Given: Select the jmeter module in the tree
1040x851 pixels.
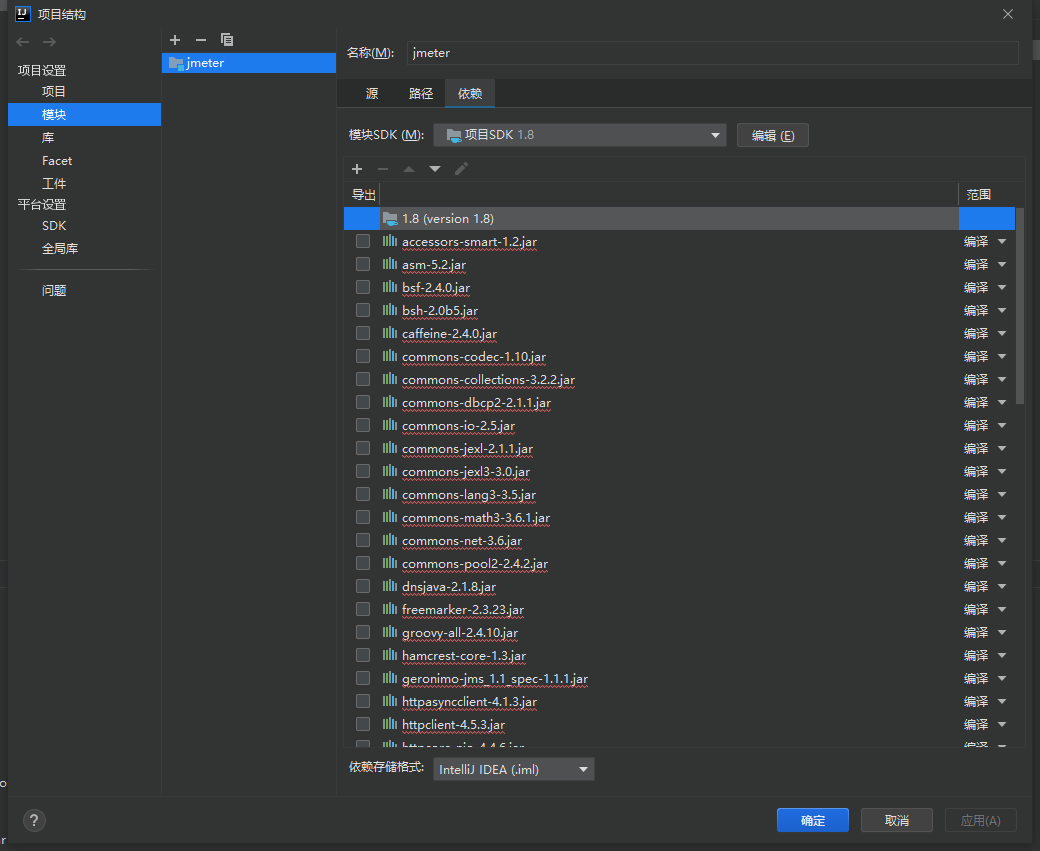Looking at the screenshot, I should point(249,63).
